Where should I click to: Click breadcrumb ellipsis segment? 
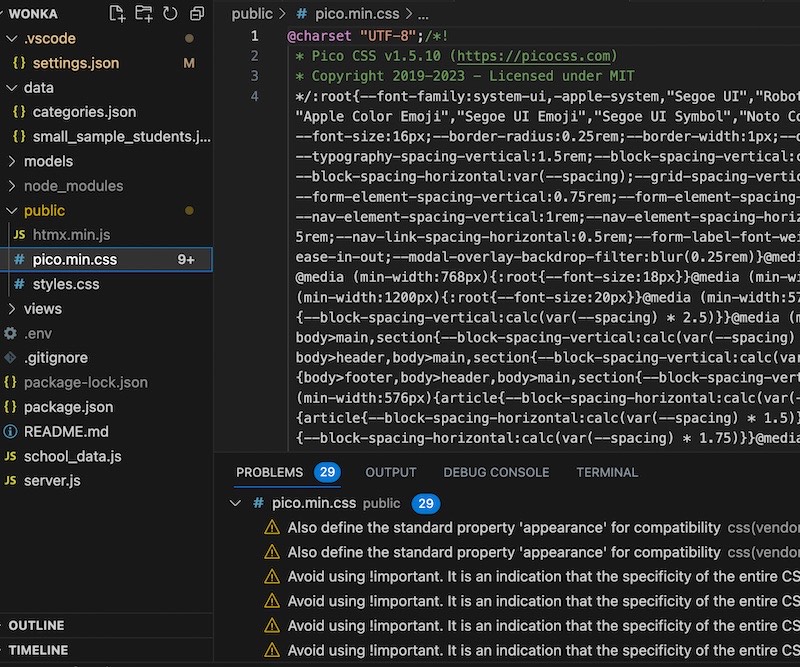(423, 15)
